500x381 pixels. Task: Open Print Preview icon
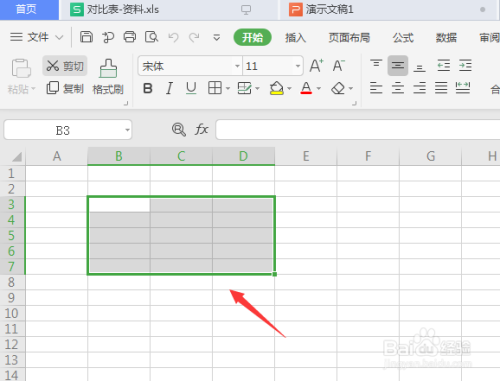[x=151, y=37]
